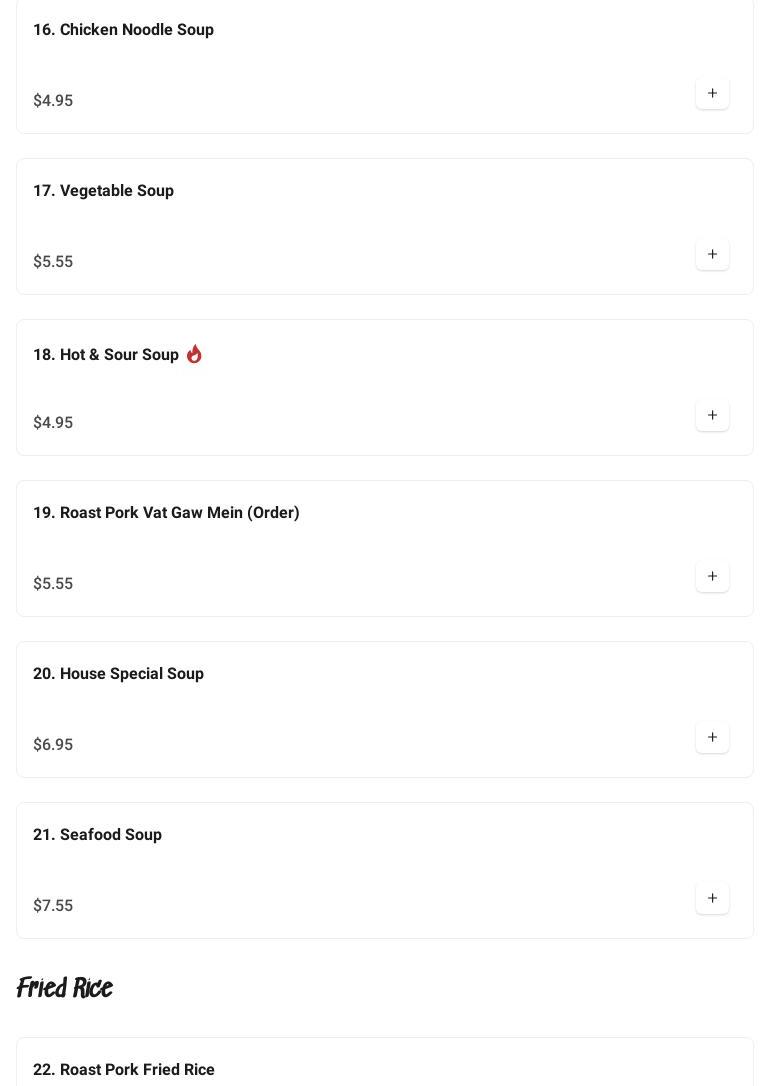Click plus icon for Hot & Sour Soup
The width and height of the screenshot is (770, 1086).
pyautogui.click(x=712, y=415)
